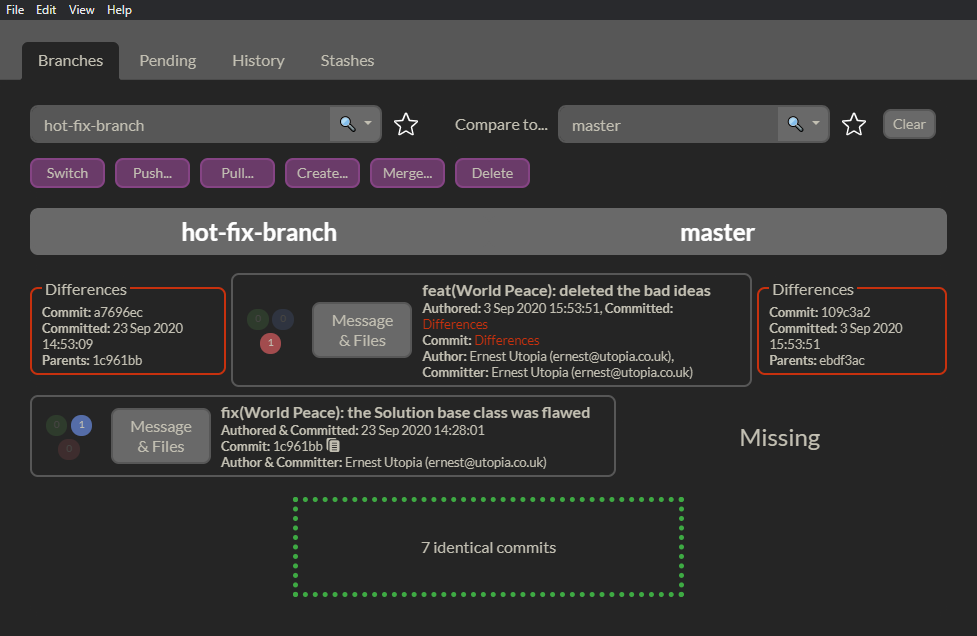Click fix(World Peace) commit title

point(406,413)
